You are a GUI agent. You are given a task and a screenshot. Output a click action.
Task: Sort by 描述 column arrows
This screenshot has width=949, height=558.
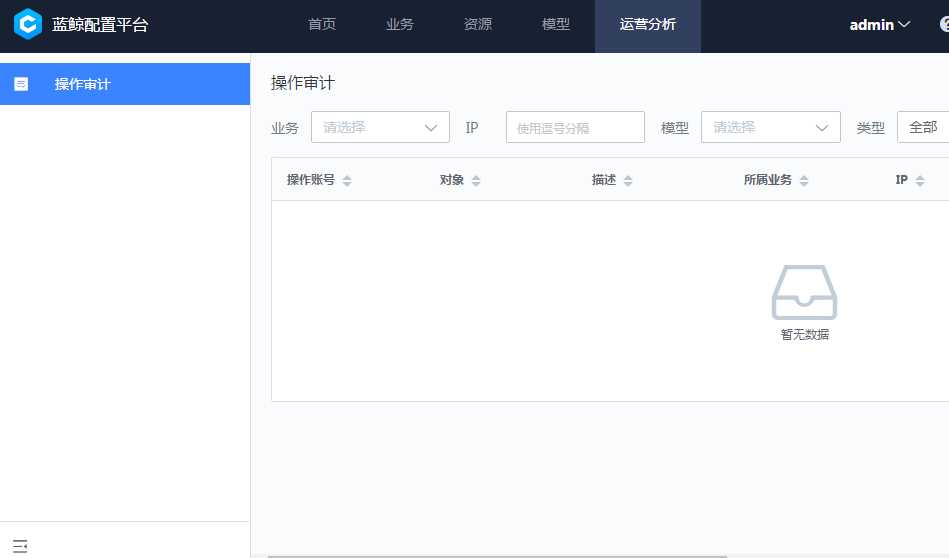[628, 181]
